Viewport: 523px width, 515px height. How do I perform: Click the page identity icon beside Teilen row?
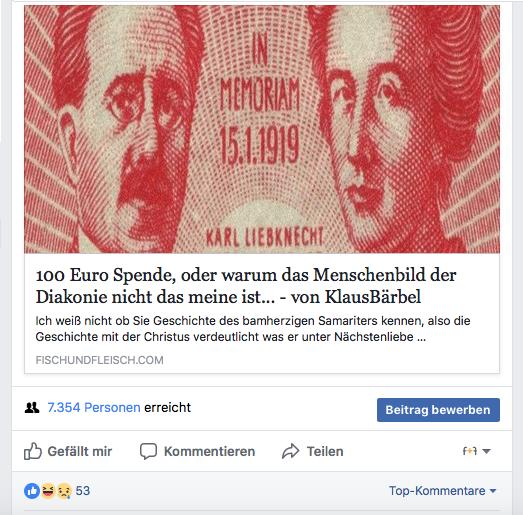pyautogui.click(x=470, y=451)
